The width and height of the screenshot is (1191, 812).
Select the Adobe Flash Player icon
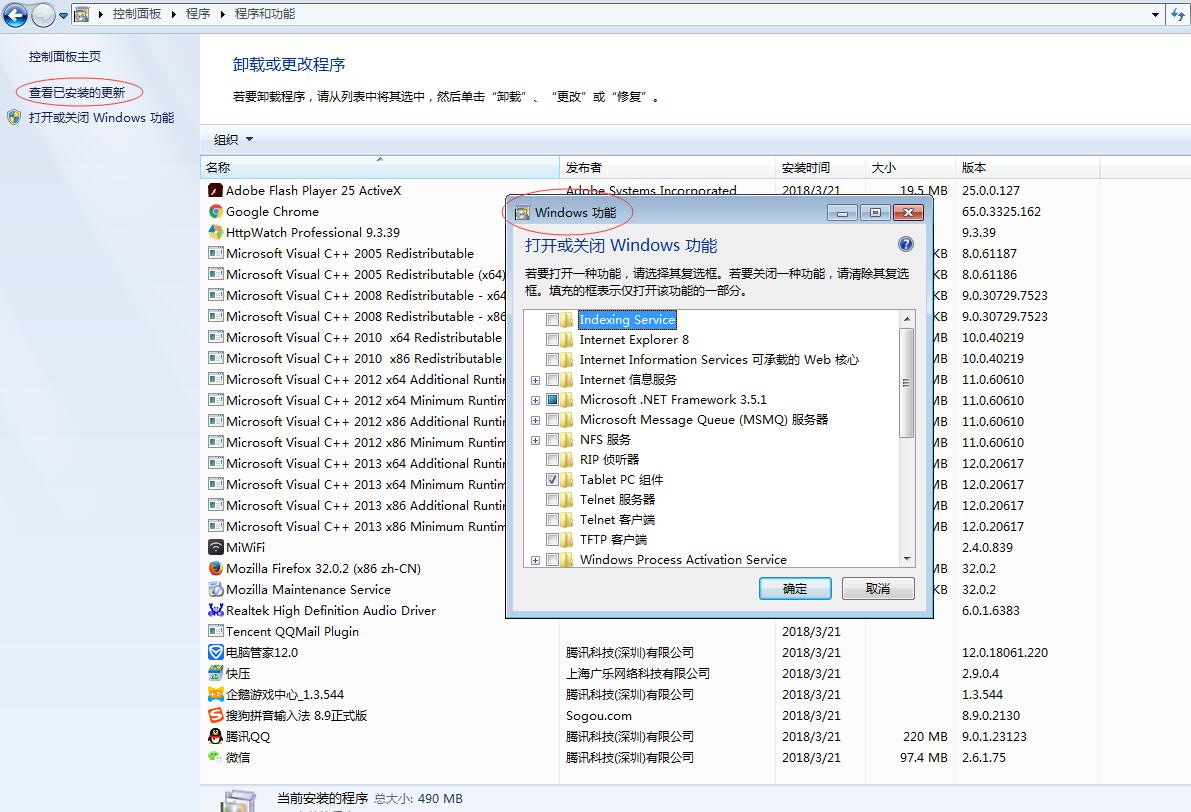click(x=215, y=190)
